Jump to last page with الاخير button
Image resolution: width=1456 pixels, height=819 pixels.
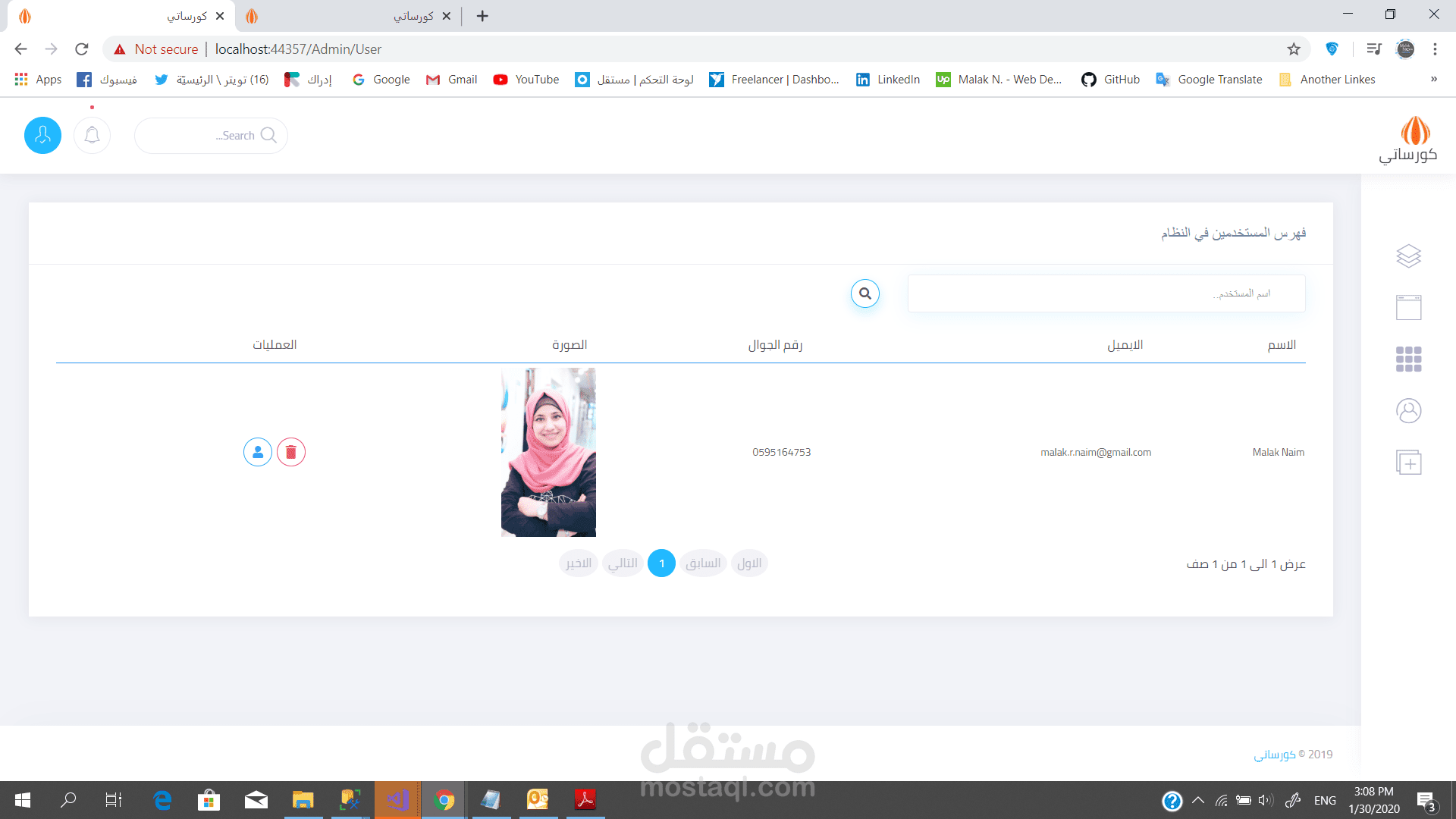coord(579,563)
